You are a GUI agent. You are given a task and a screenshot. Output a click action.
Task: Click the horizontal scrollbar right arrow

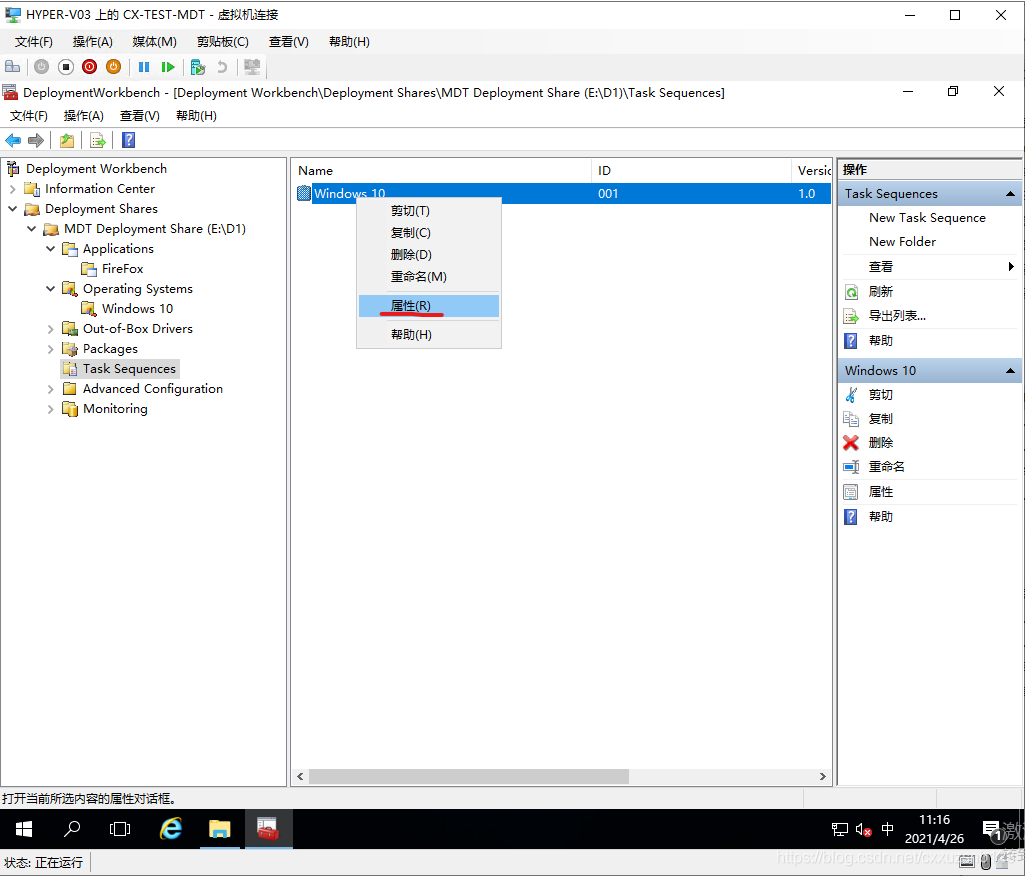coord(822,777)
